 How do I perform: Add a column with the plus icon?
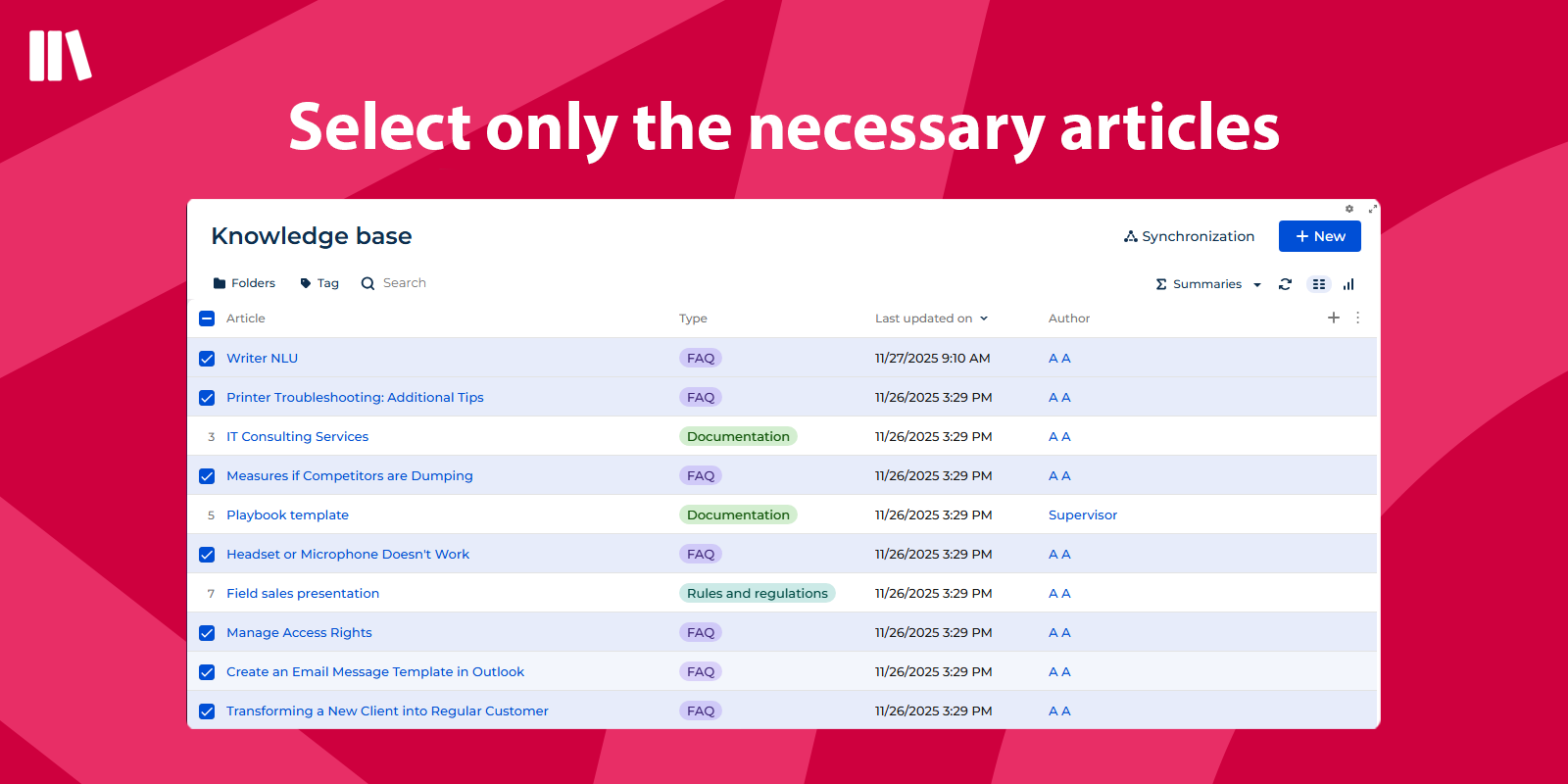pos(1333,318)
